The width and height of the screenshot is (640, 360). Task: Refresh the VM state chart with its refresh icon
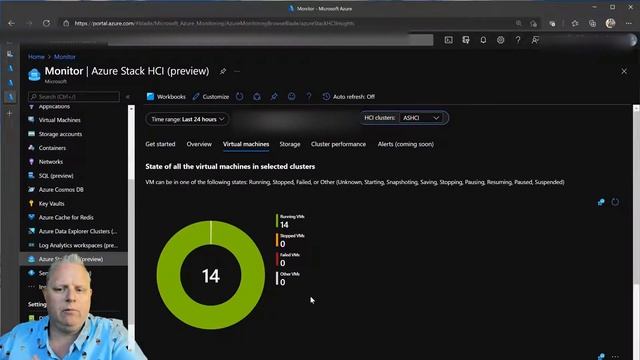(x=615, y=202)
